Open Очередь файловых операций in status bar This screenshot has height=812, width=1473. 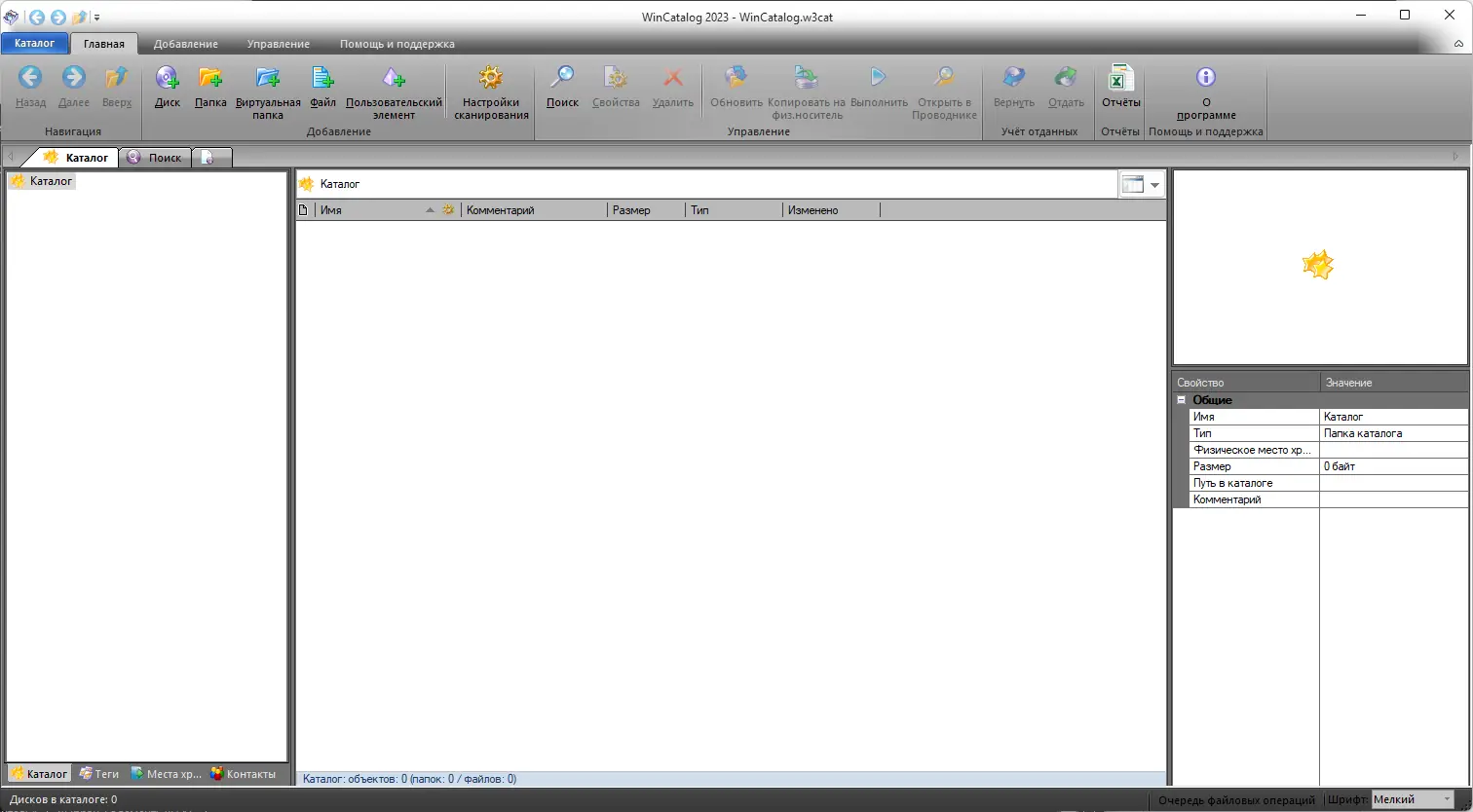1236,800
